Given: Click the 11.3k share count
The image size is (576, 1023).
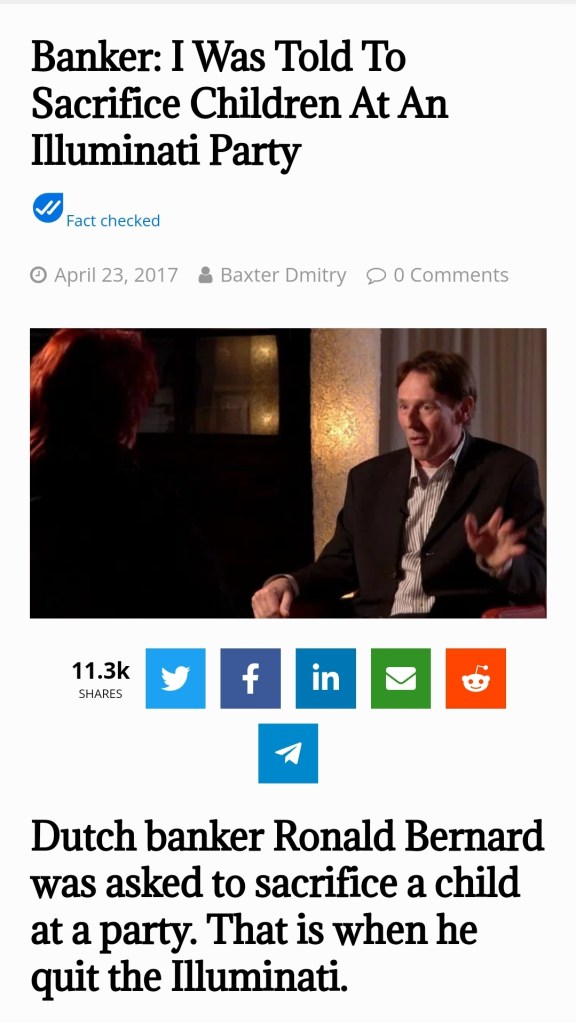Looking at the screenshot, I should click(x=100, y=670).
